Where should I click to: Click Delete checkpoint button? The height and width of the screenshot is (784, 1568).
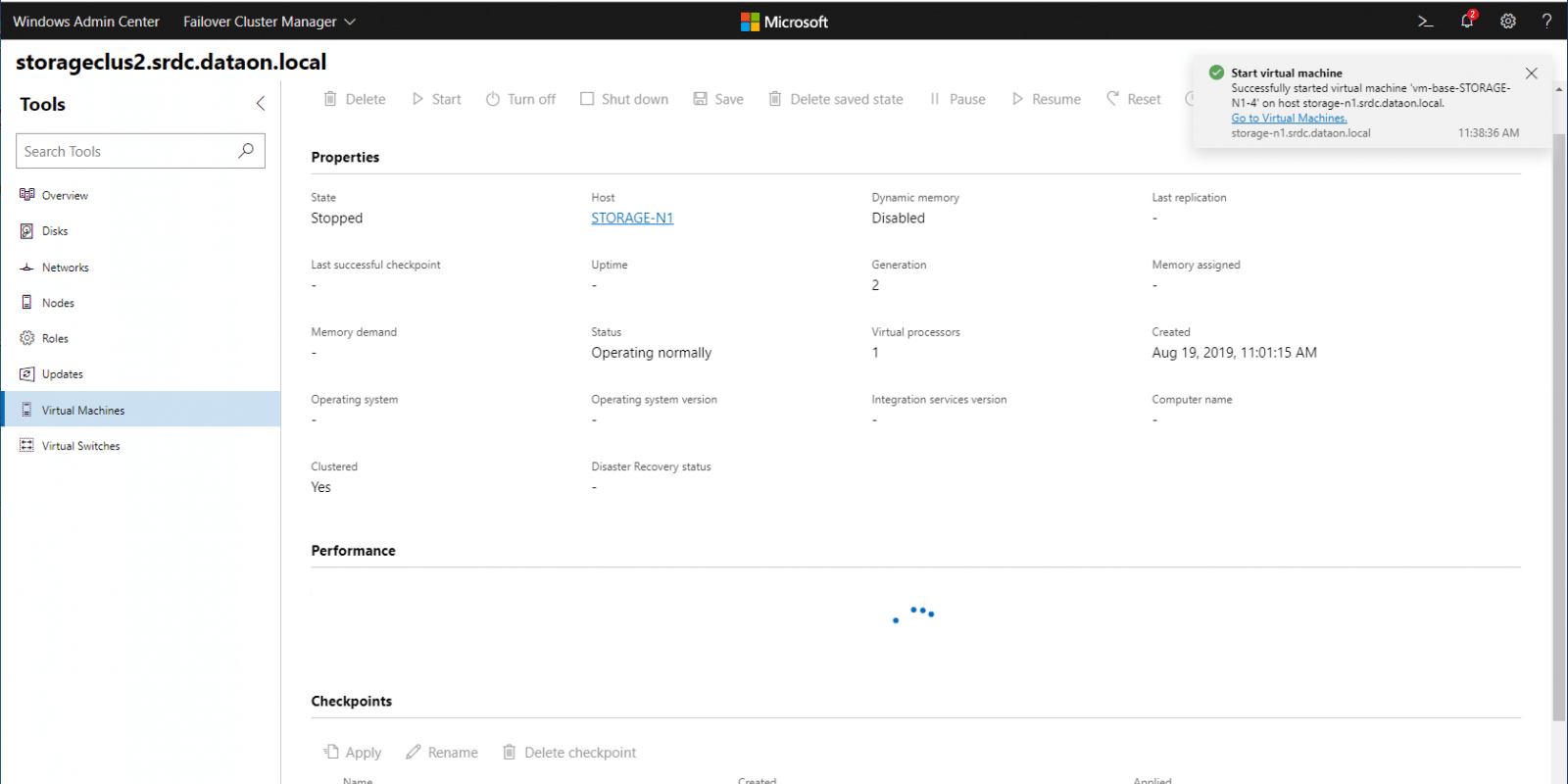click(x=569, y=753)
